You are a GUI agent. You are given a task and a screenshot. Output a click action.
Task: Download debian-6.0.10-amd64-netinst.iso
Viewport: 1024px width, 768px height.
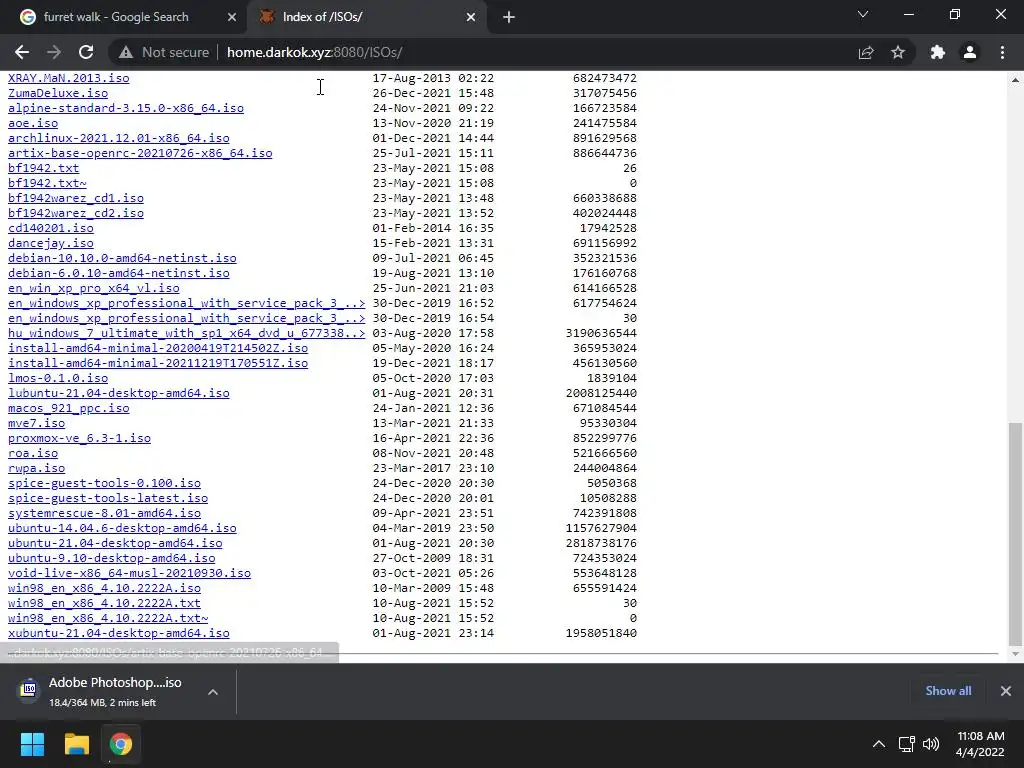[x=119, y=273]
